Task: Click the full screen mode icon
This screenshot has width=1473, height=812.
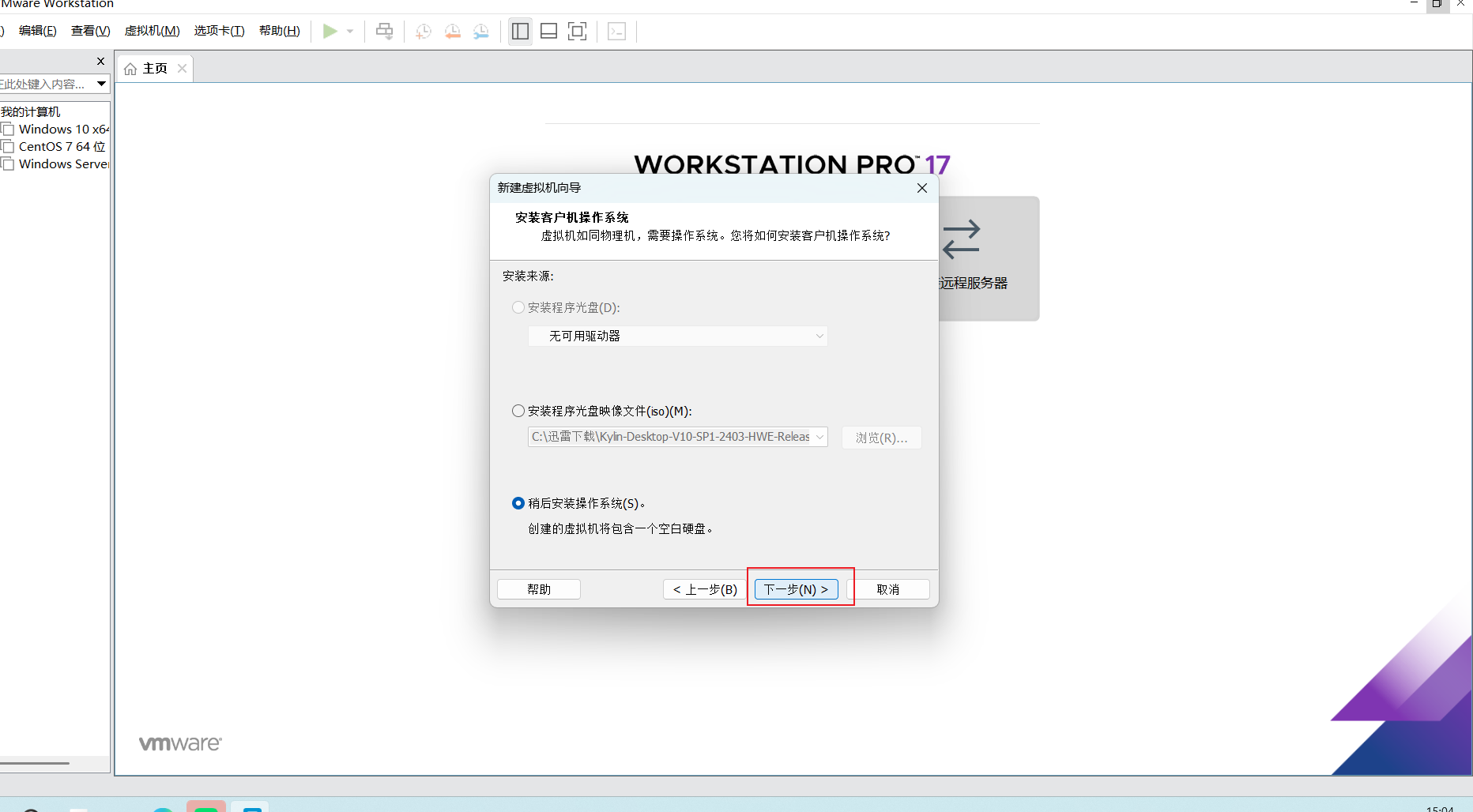Action: tap(578, 32)
